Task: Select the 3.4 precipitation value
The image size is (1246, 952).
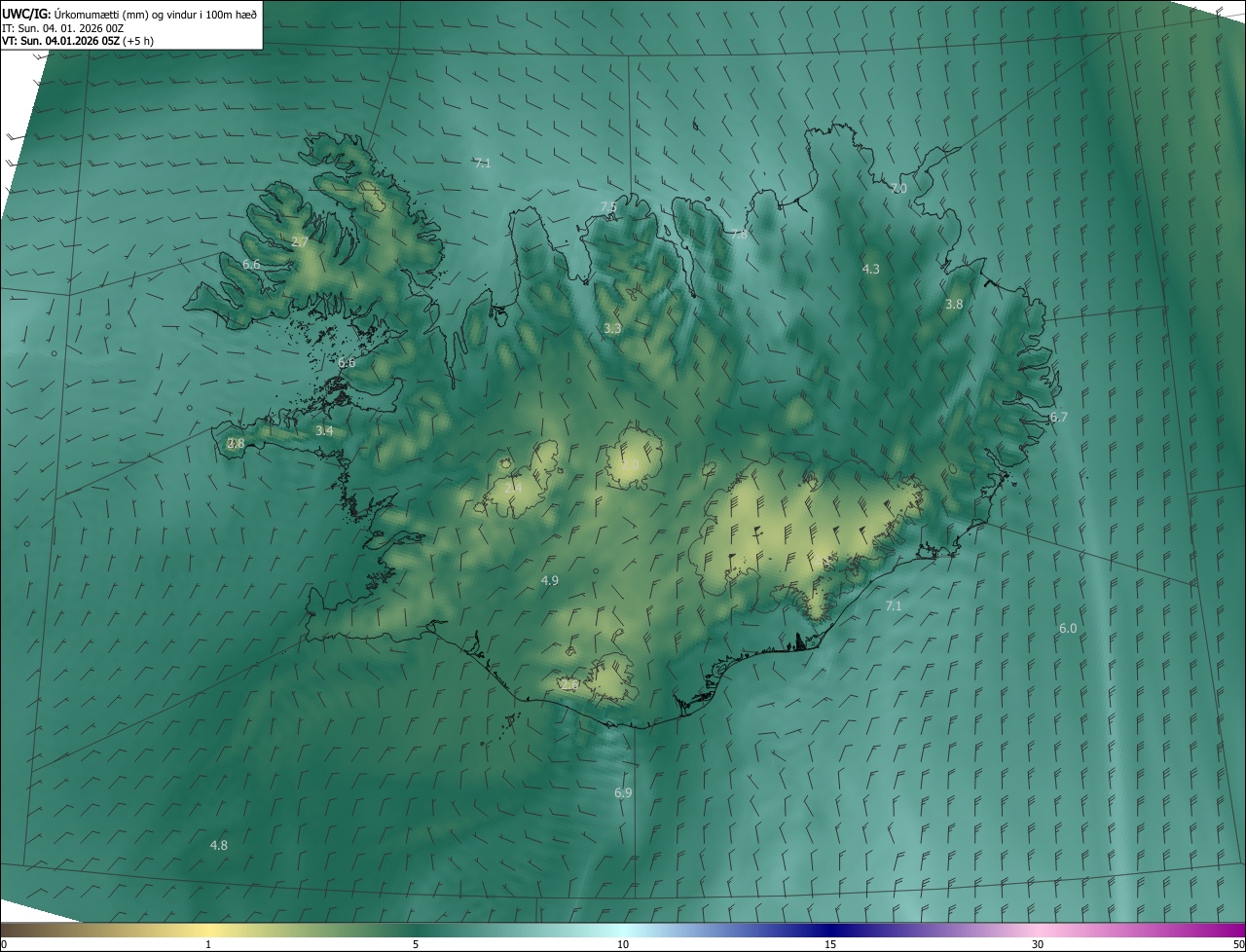Action: click(x=324, y=430)
